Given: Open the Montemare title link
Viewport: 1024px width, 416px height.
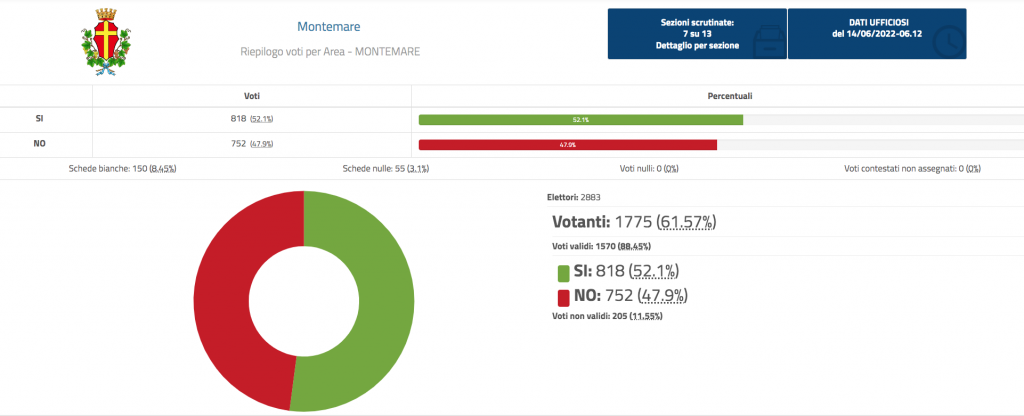Looking at the screenshot, I should [x=329, y=26].
